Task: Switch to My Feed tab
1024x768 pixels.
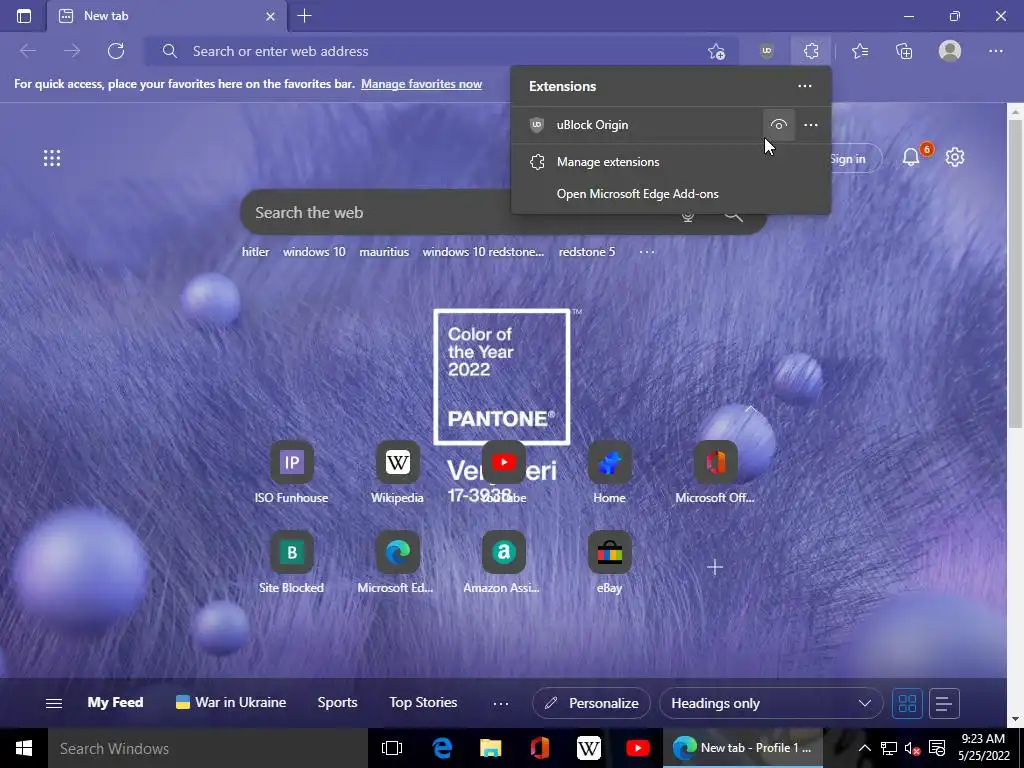Action: (115, 703)
